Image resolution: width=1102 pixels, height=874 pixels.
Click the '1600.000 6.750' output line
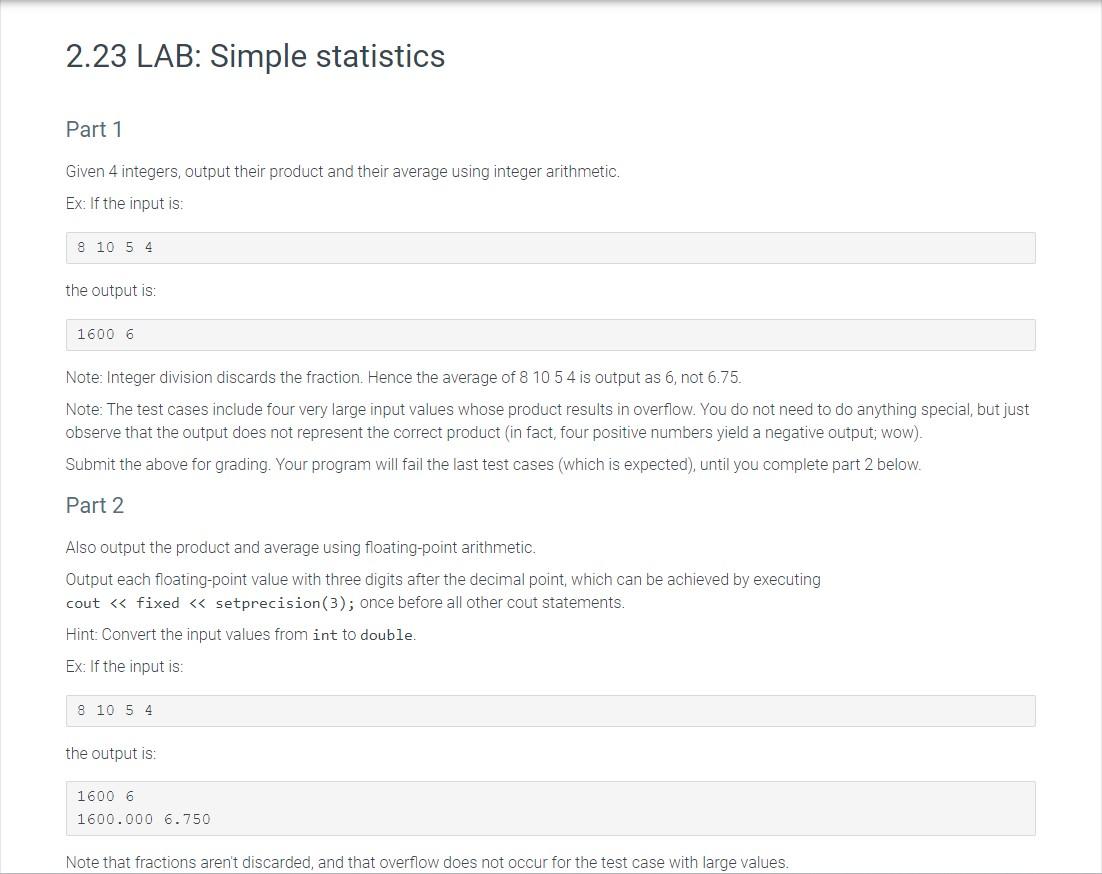144,819
